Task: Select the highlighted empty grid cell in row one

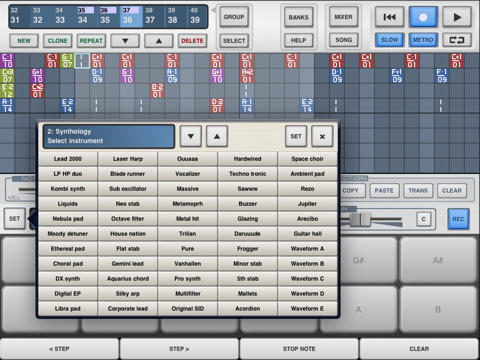Action: 82,61
